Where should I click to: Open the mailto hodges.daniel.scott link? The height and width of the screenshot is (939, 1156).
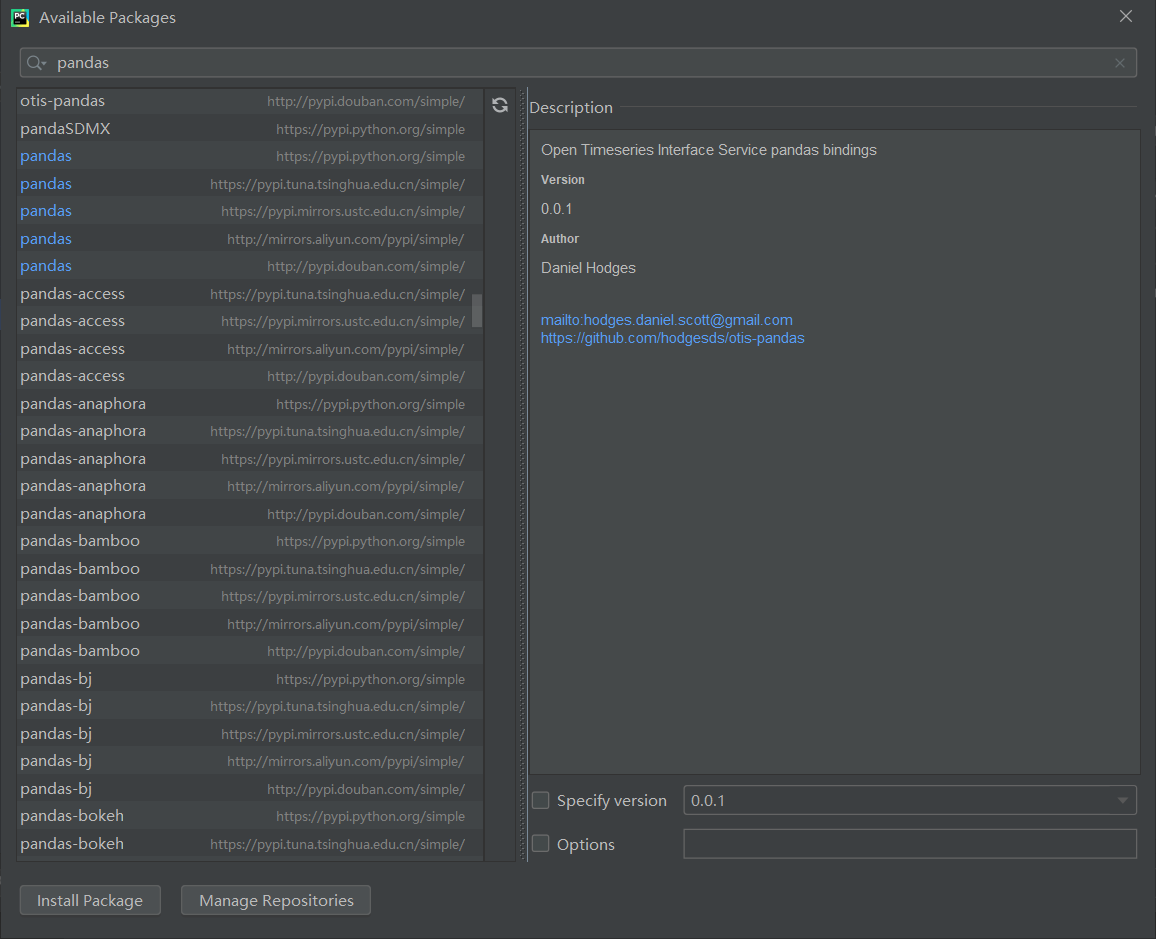[666, 320]
